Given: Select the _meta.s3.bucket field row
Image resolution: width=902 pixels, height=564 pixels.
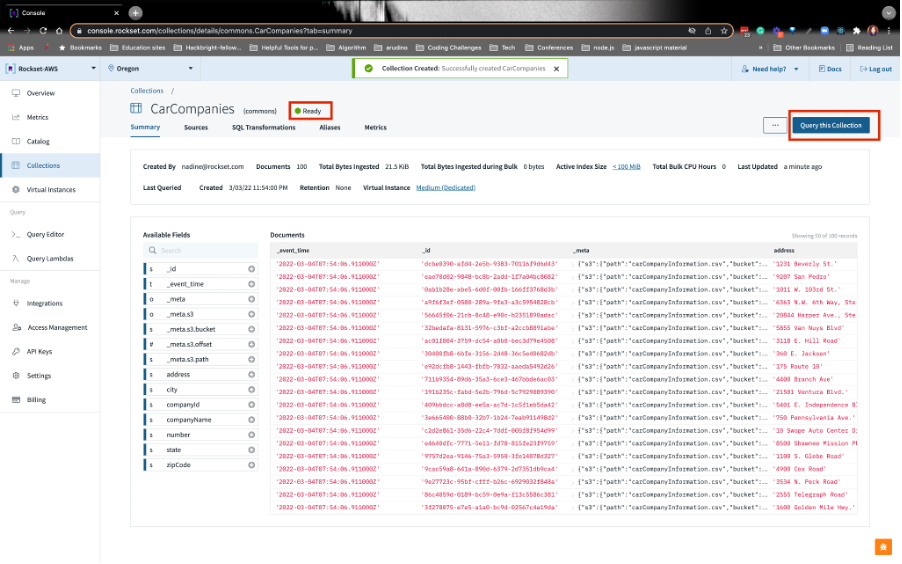Looking at the screenshot, I should pos(200,330).
